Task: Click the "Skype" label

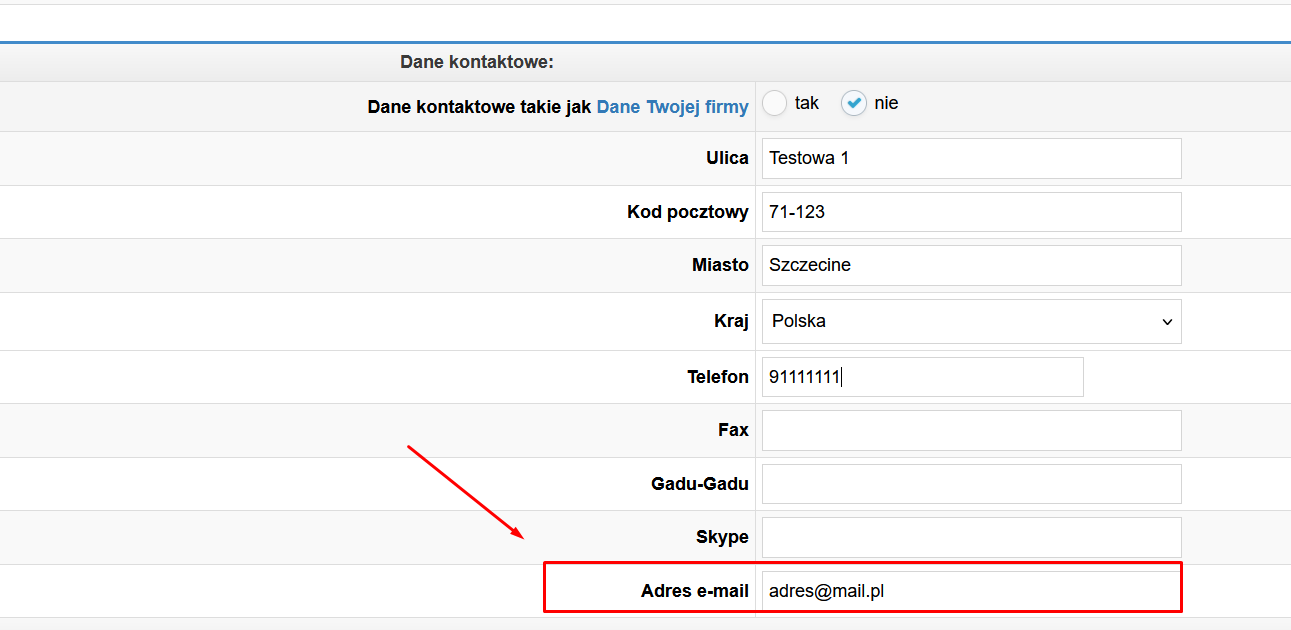Action: (722, 538)
